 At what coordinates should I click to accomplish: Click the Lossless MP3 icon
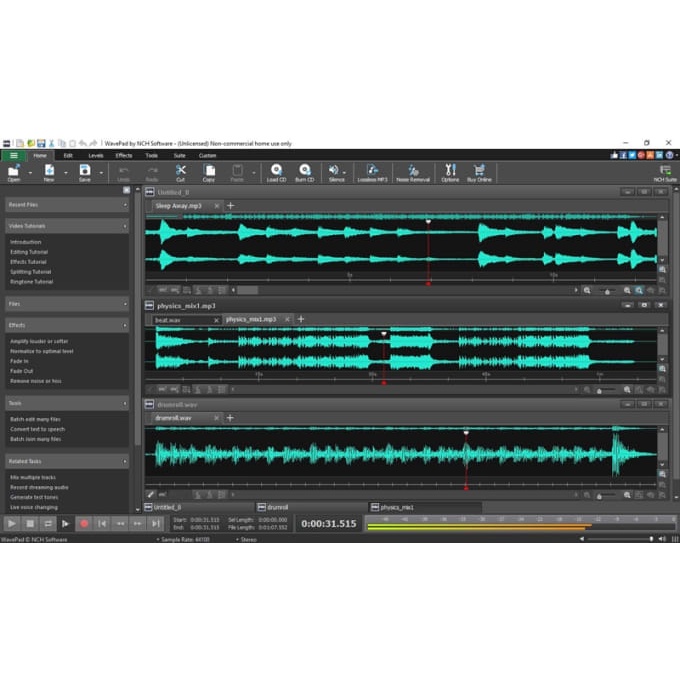(x=375, y=171)
